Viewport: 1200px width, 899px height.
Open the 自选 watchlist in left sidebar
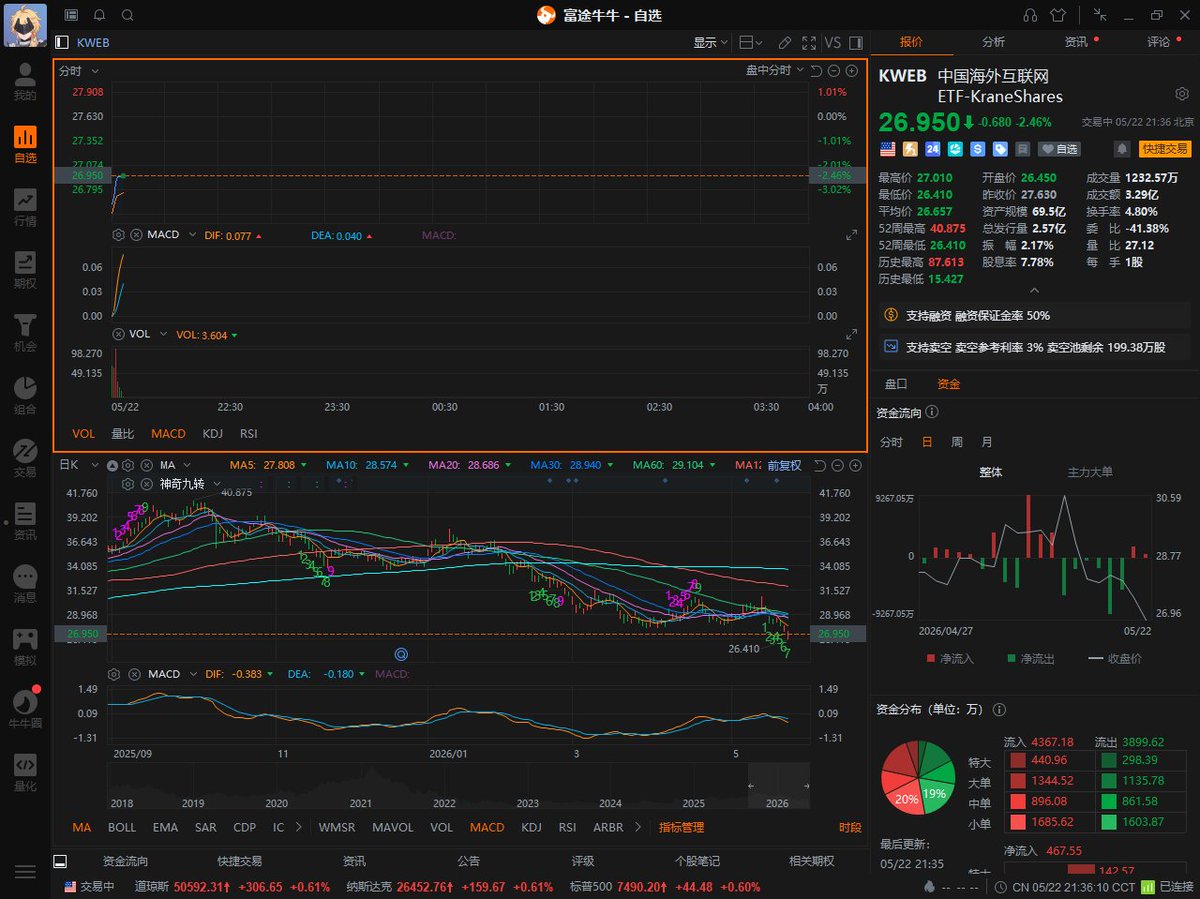[x=25, y=145]
